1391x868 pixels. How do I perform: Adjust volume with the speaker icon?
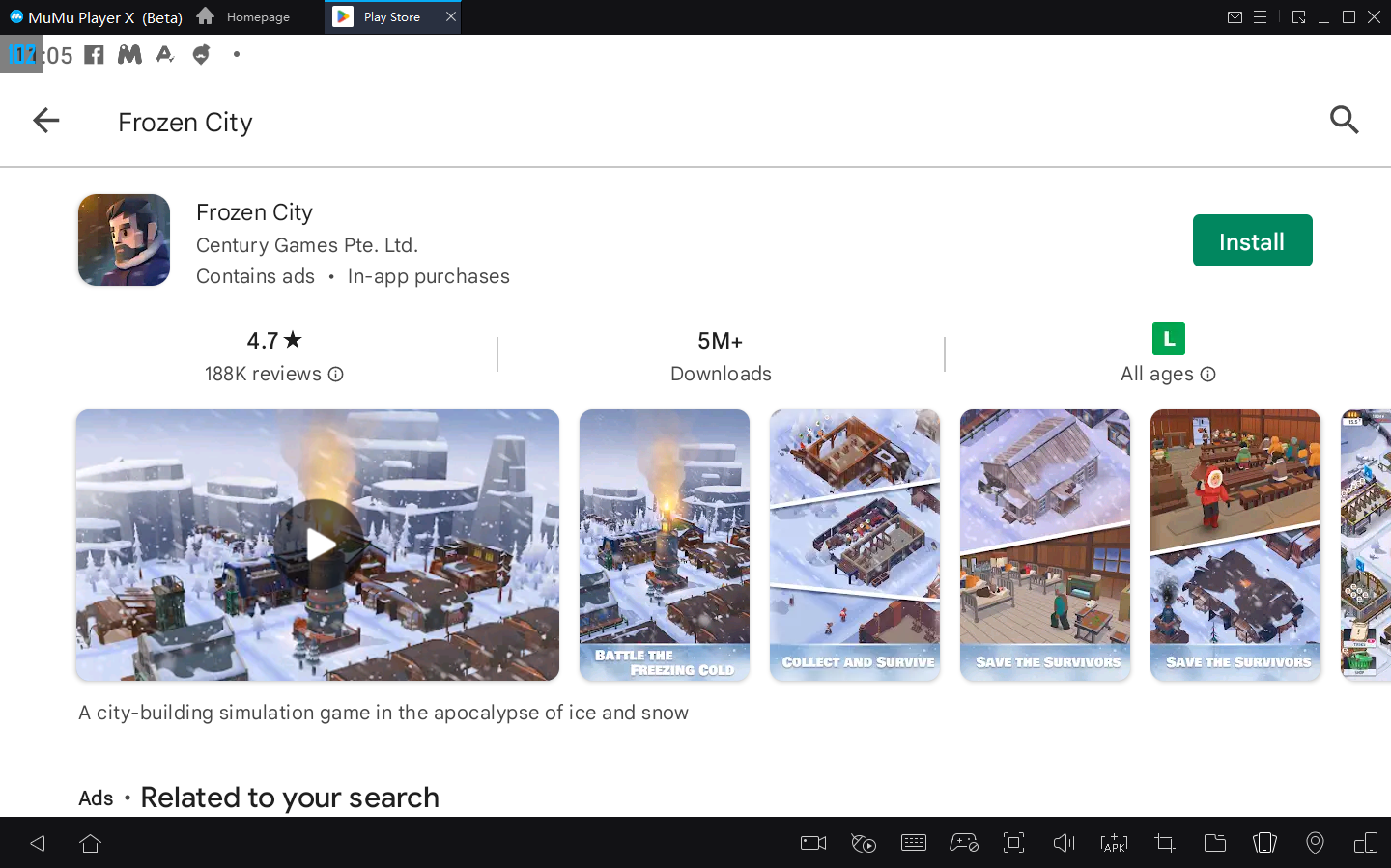coord(1064,843)
